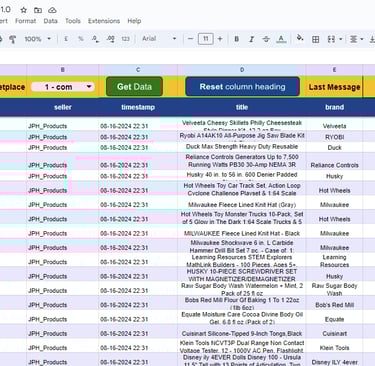
Task: Select Ryobi Jig Saw Blade Kit title
Action: click(x=242, y=136)
